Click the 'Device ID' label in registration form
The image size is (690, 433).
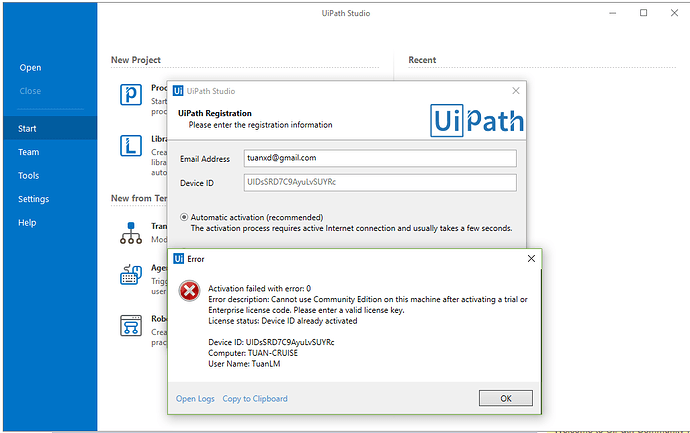tap(197, 183)
